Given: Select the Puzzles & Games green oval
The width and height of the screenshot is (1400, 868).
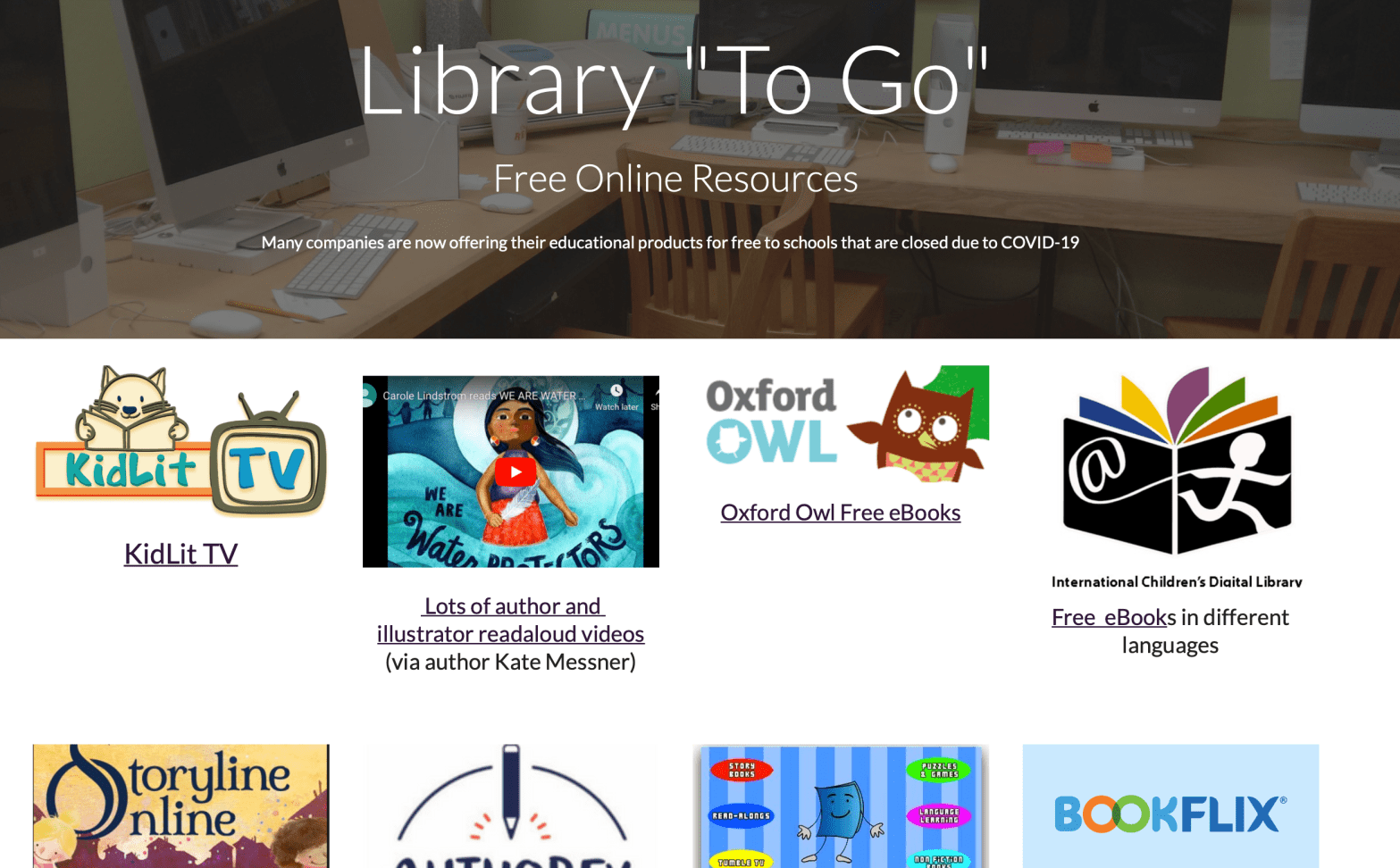Looking at the screenshot, I should [939, 770].
